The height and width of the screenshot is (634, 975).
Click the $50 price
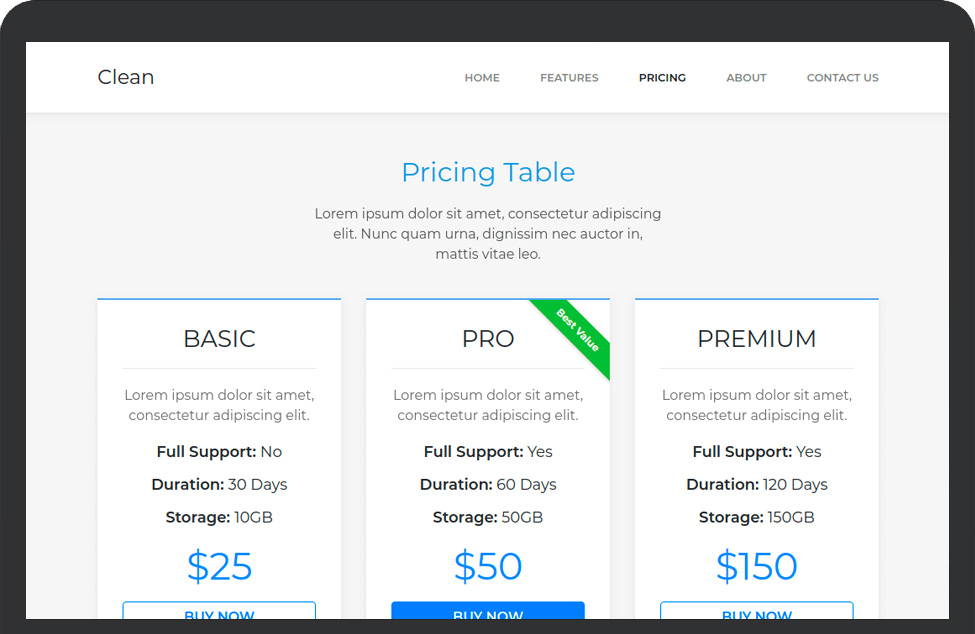[488, 566]
